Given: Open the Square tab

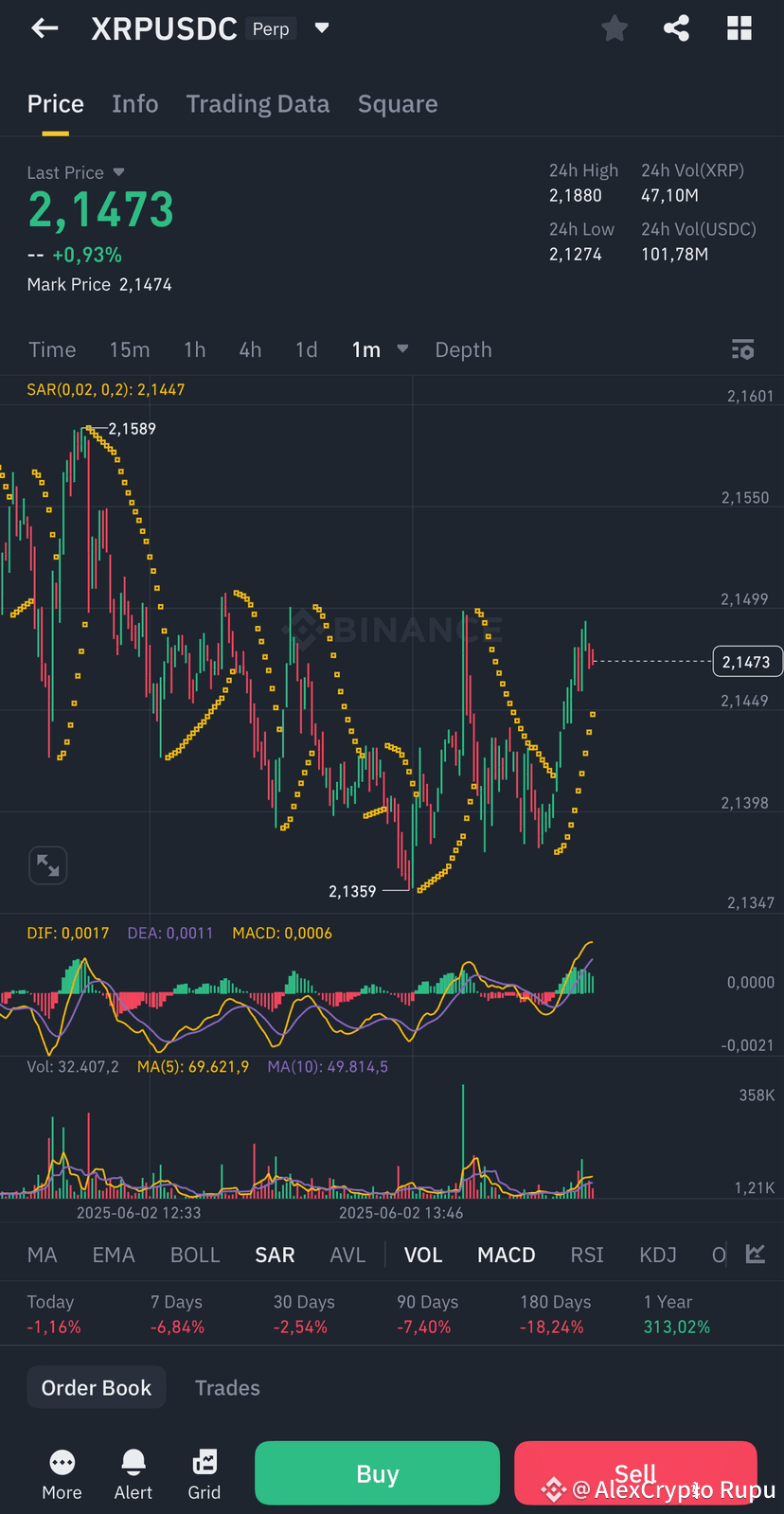Looking at the screenshot, I should (398, 104).
